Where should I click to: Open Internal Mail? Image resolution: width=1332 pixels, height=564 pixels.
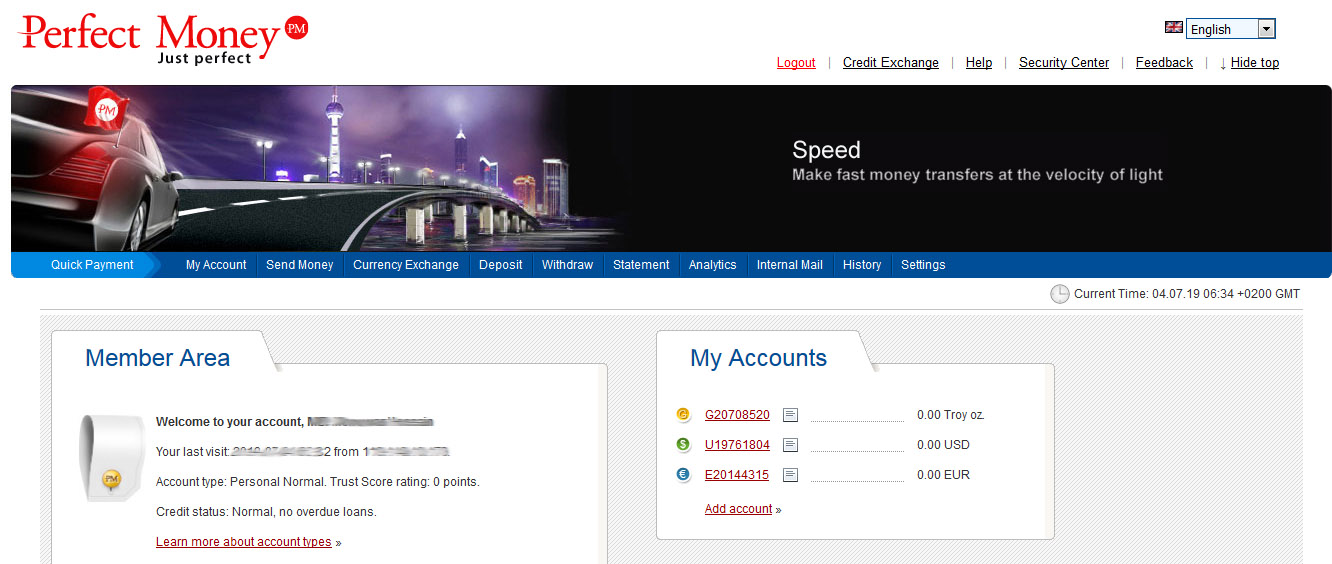click(790, 265)
